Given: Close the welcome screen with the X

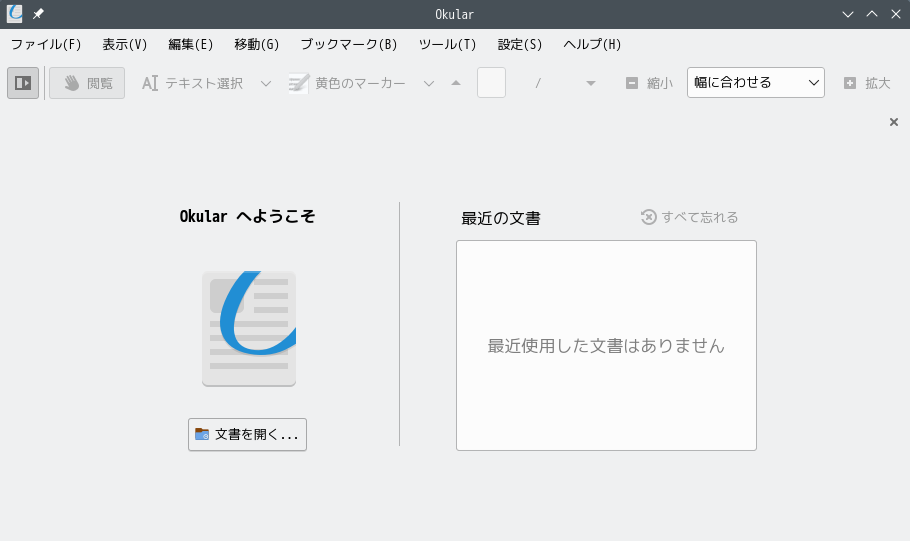Looking at the screenshot, I should point(894,122).
